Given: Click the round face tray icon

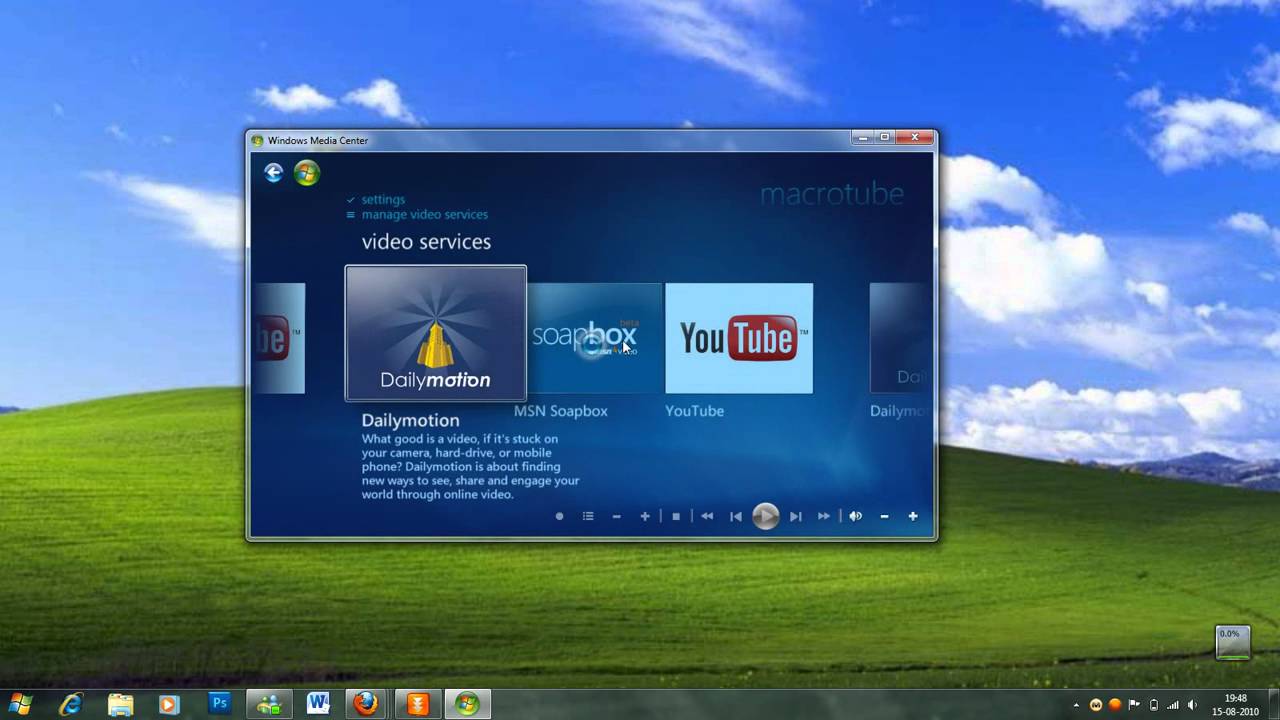Looking at the screenshot, I should pos(1097,705).
